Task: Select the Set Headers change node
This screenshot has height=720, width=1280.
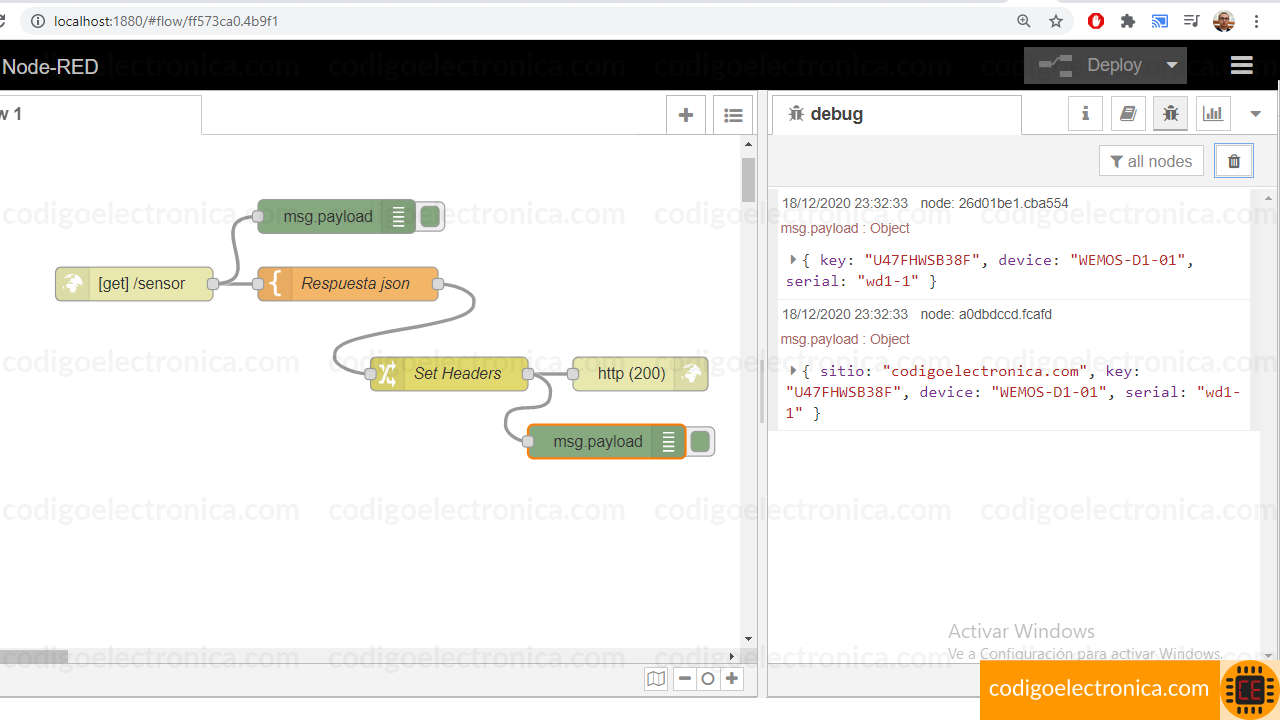Action: click(x=449, y=373)
